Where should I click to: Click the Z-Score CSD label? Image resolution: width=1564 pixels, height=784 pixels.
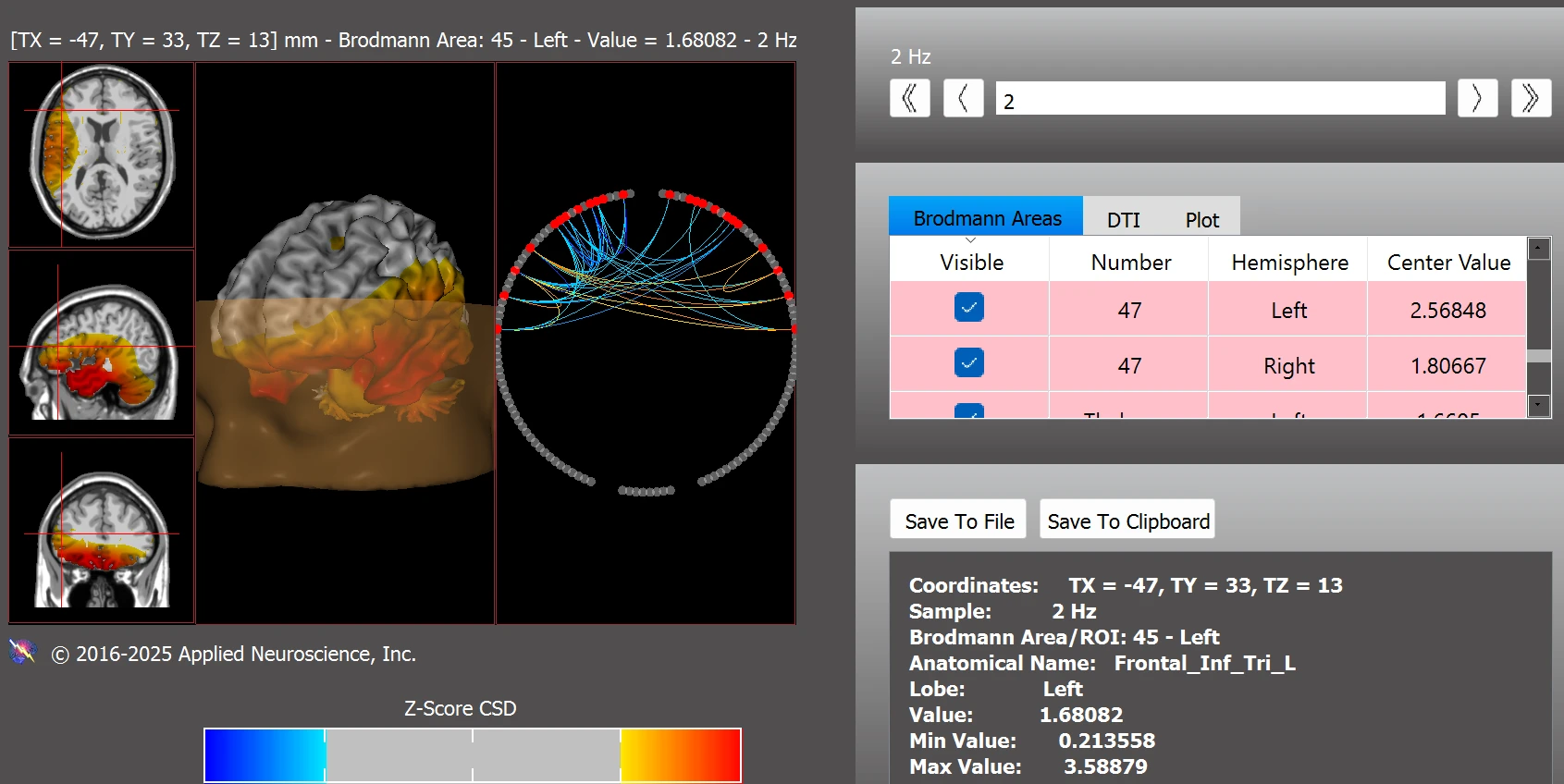460,708
